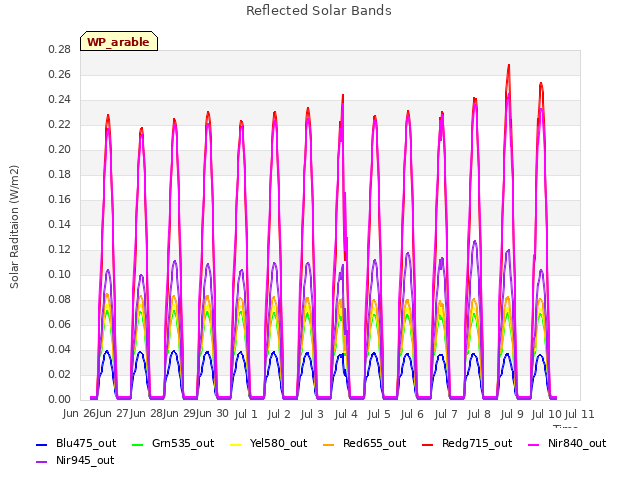Click the Jul 4 x-axis date label
Image resolution: width=640 pixels, height=480 pixels.
click(346, 414)
